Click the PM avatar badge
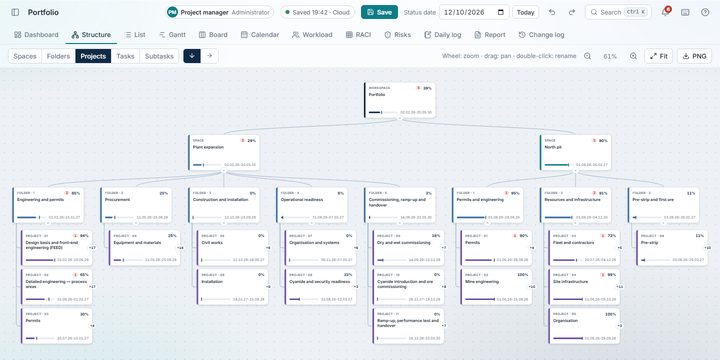Image resolution: width=720 pixels, height=360 pixels. [x=172, y=12]
